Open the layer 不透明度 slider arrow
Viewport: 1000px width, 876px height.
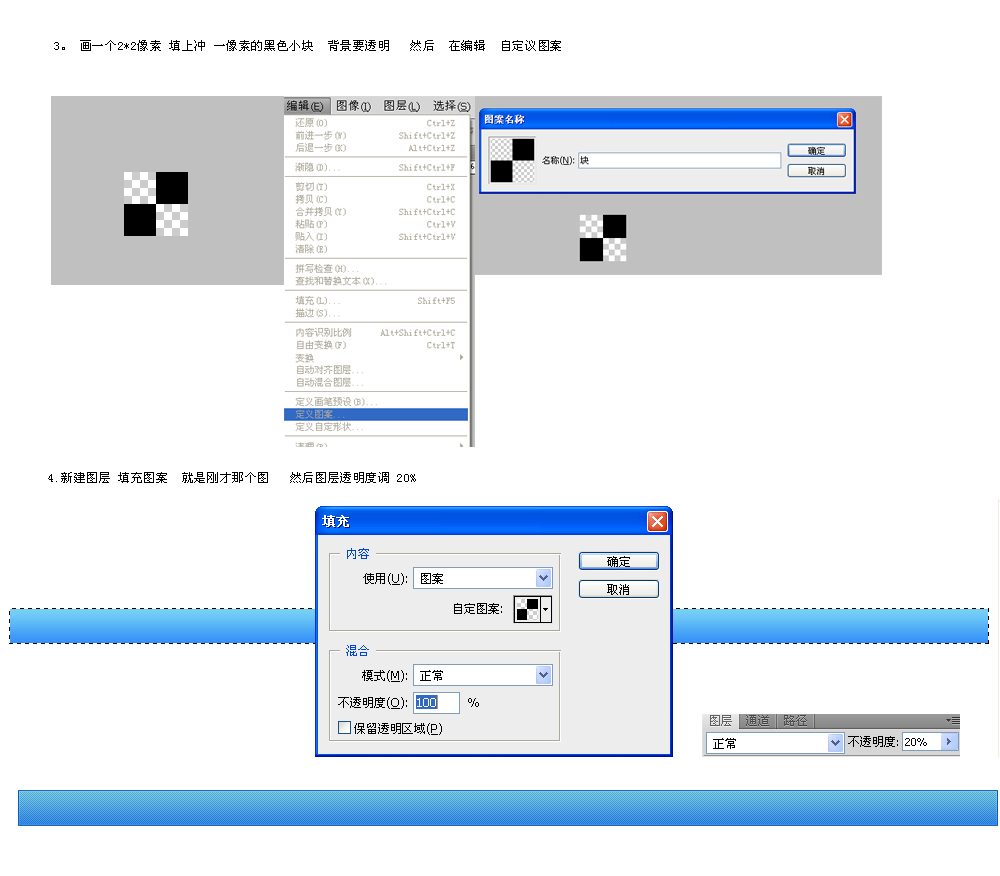coord(948,742)
